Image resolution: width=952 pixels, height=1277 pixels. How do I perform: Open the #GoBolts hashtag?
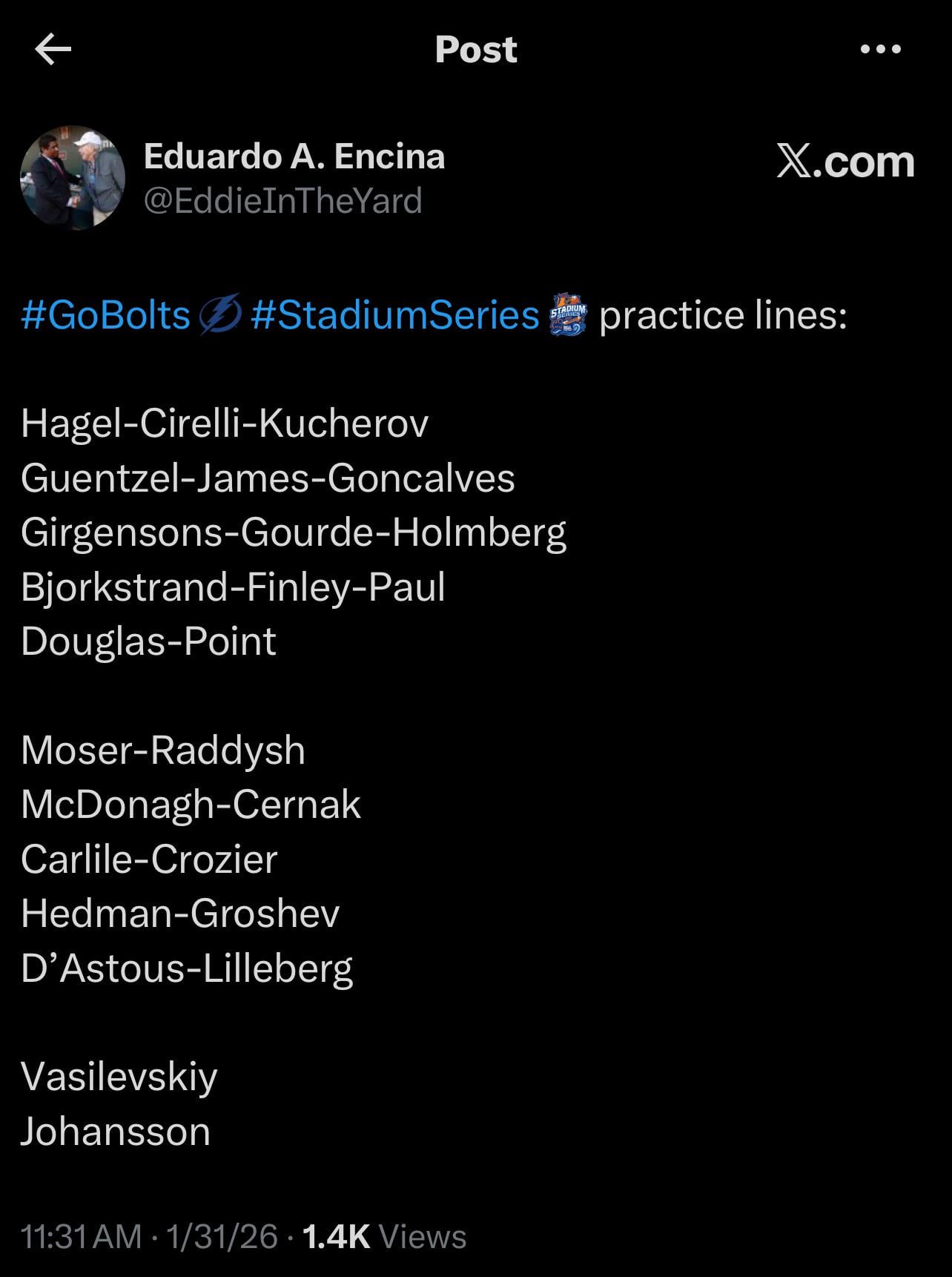pyautogui.click(x=106, y=315)
